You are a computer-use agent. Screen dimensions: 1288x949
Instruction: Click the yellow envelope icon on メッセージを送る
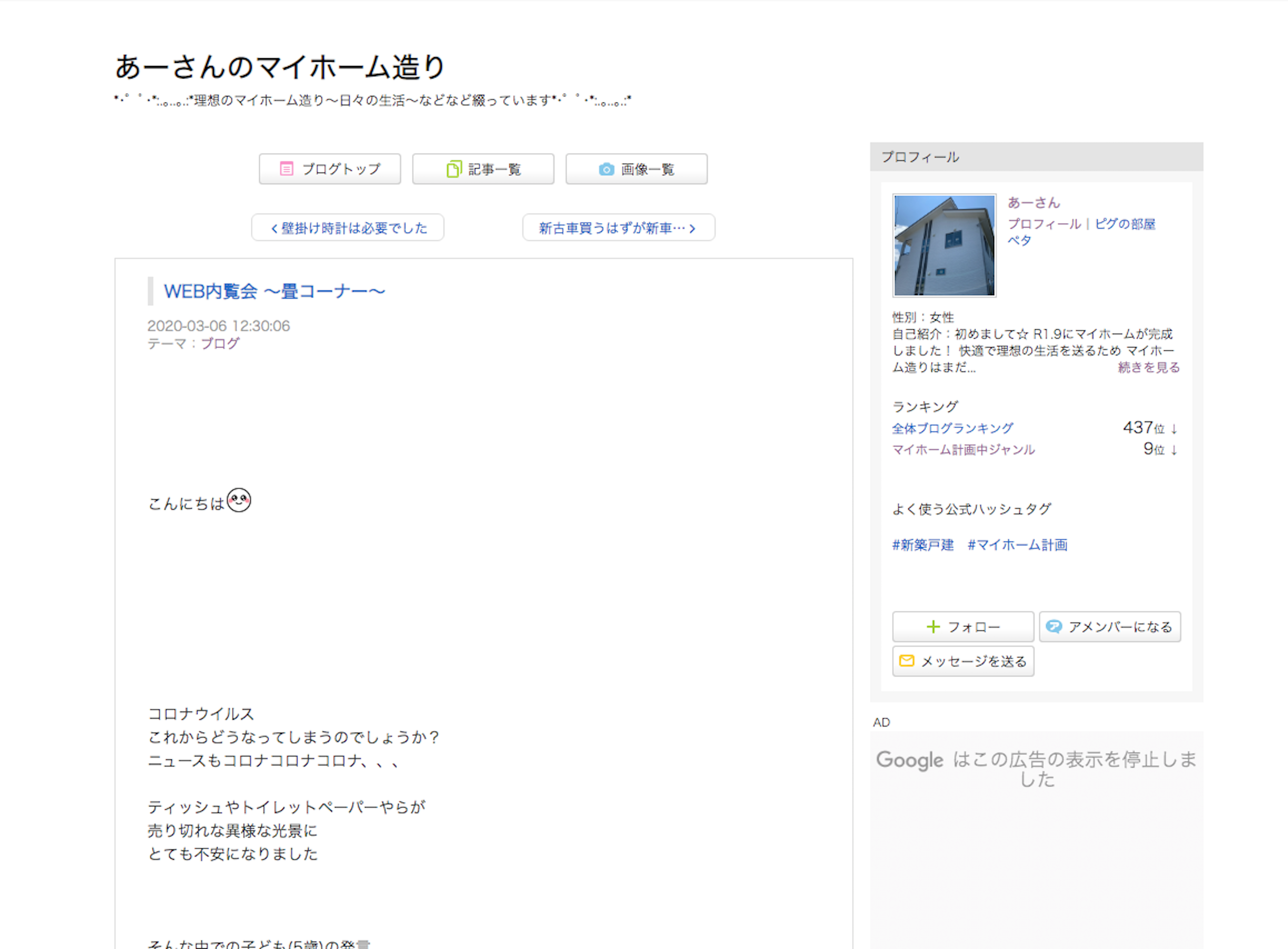(x=907, y=661)
